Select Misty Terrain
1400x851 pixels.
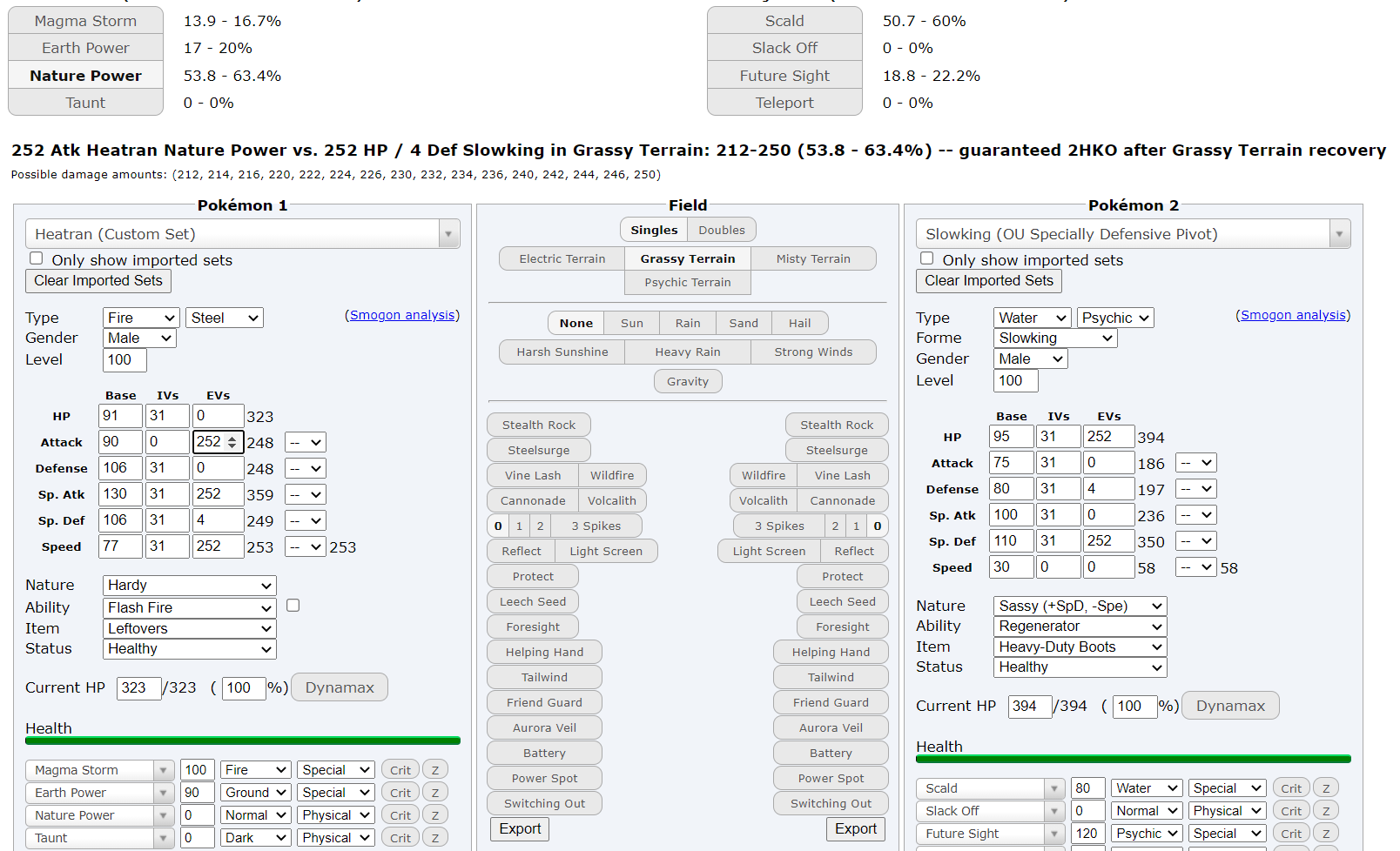point(813,258)
